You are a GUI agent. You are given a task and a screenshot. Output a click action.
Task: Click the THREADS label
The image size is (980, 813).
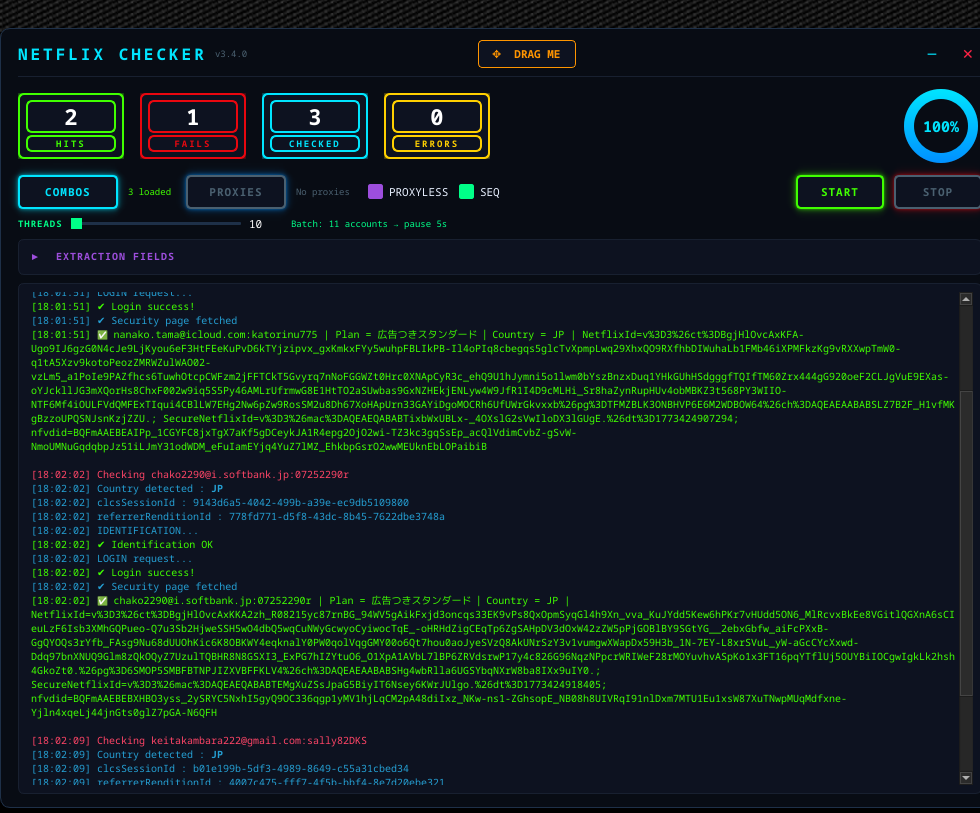coord(40,224)
